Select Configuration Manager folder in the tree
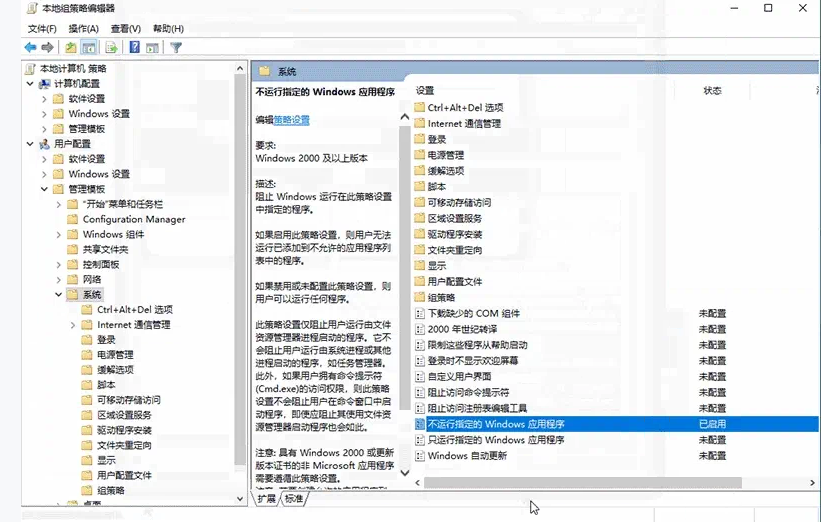Screen dimensions: 821x524 (x=133, y=219)
